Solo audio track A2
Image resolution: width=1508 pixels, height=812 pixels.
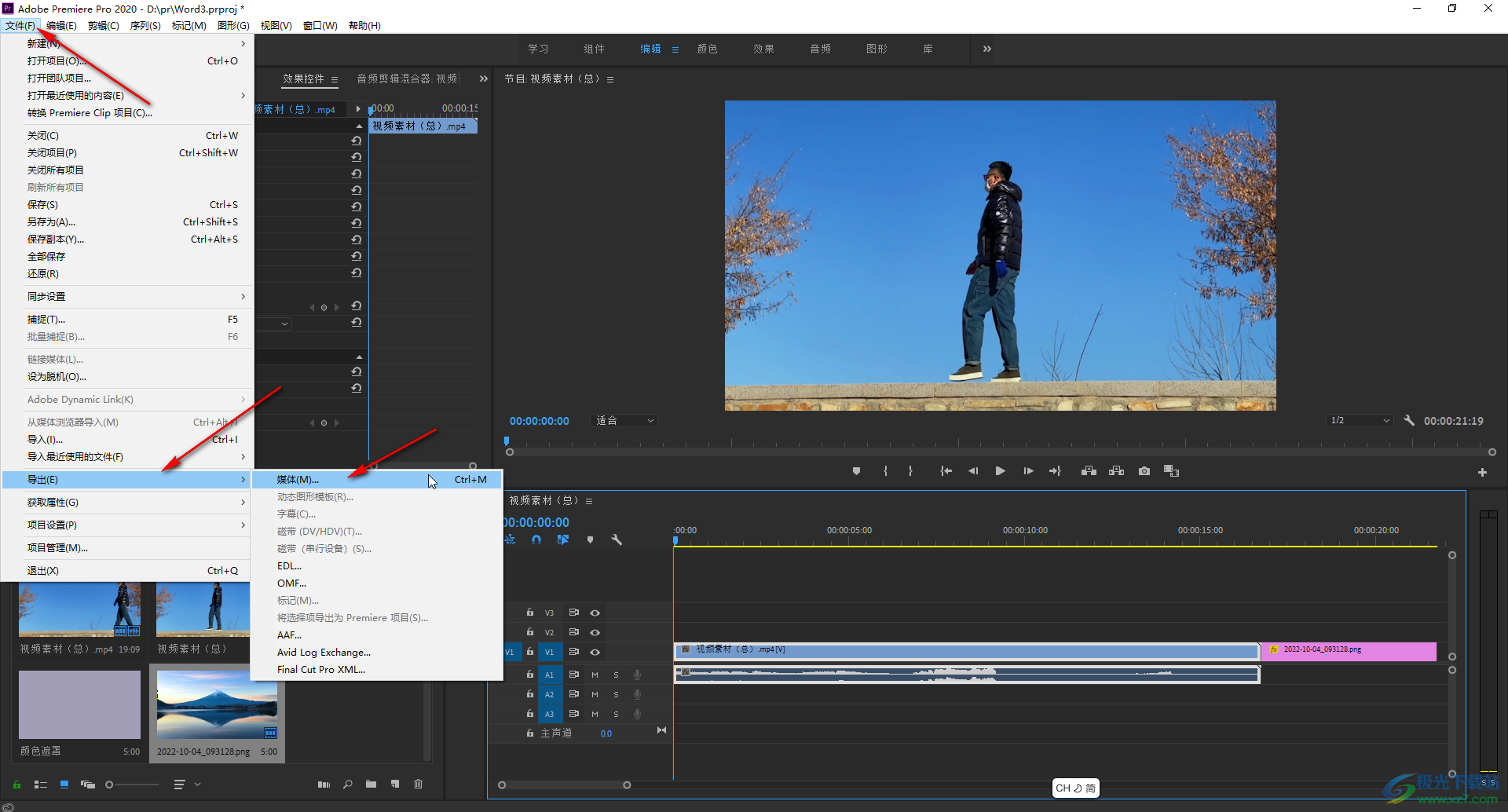point(616,694)
